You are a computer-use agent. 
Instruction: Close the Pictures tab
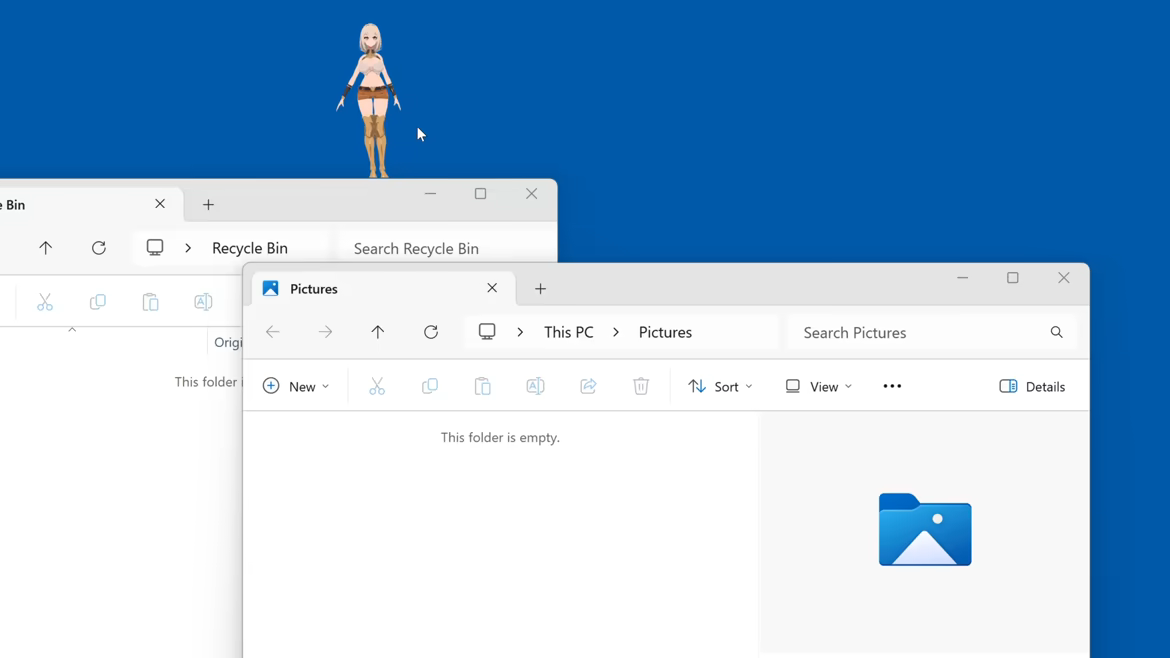(x=492, y=288)
